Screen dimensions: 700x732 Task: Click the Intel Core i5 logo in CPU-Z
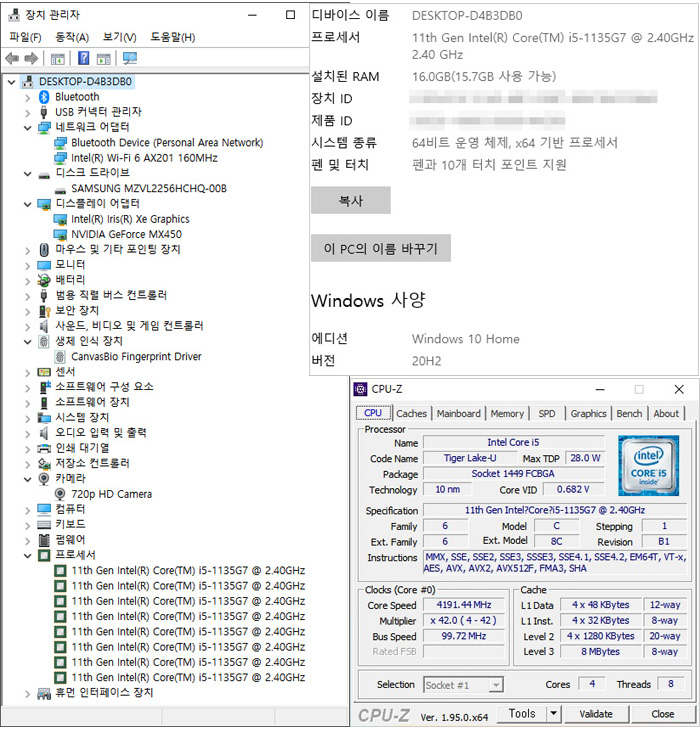point(648,465)
